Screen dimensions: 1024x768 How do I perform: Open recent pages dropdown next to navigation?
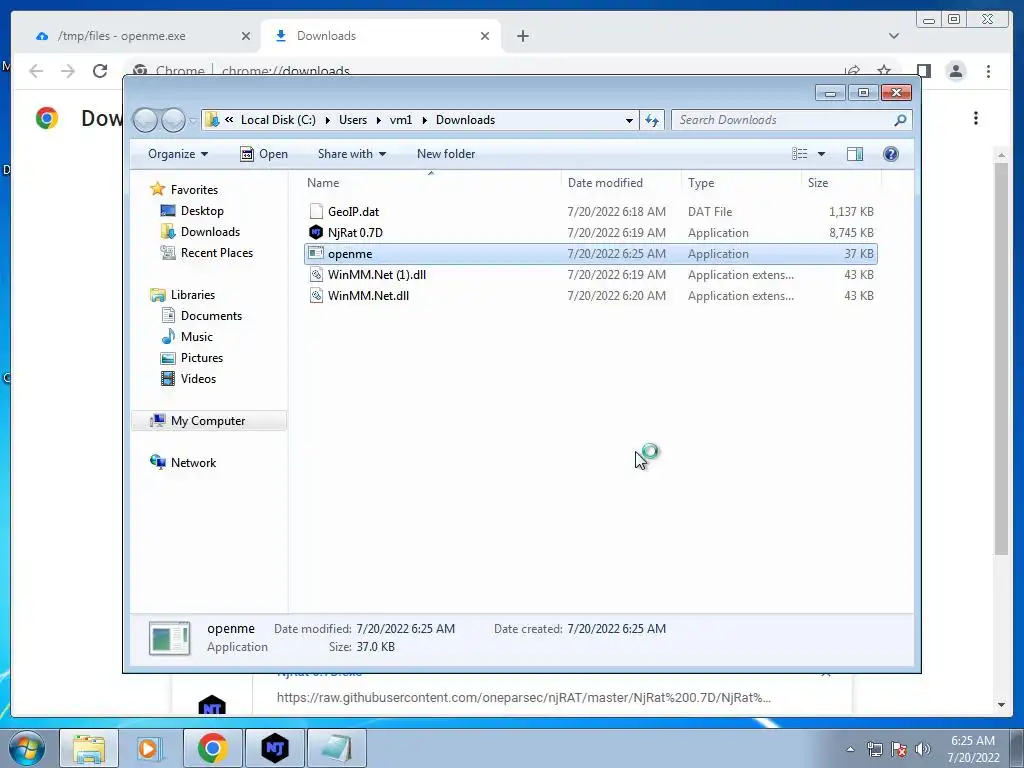[193, 121]
